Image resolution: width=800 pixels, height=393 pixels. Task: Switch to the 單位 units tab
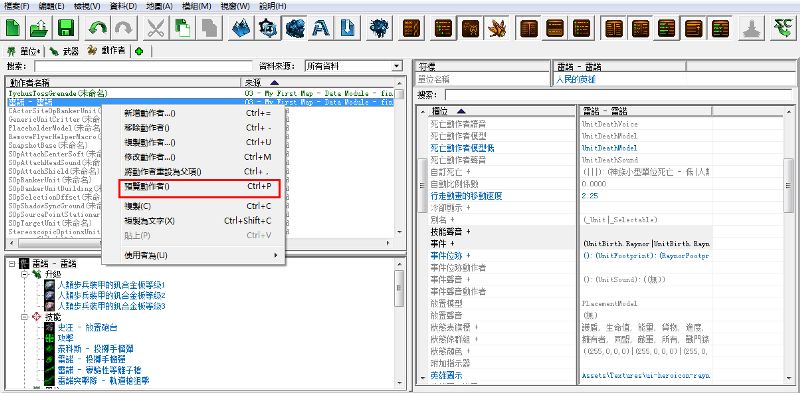(23, 51)
